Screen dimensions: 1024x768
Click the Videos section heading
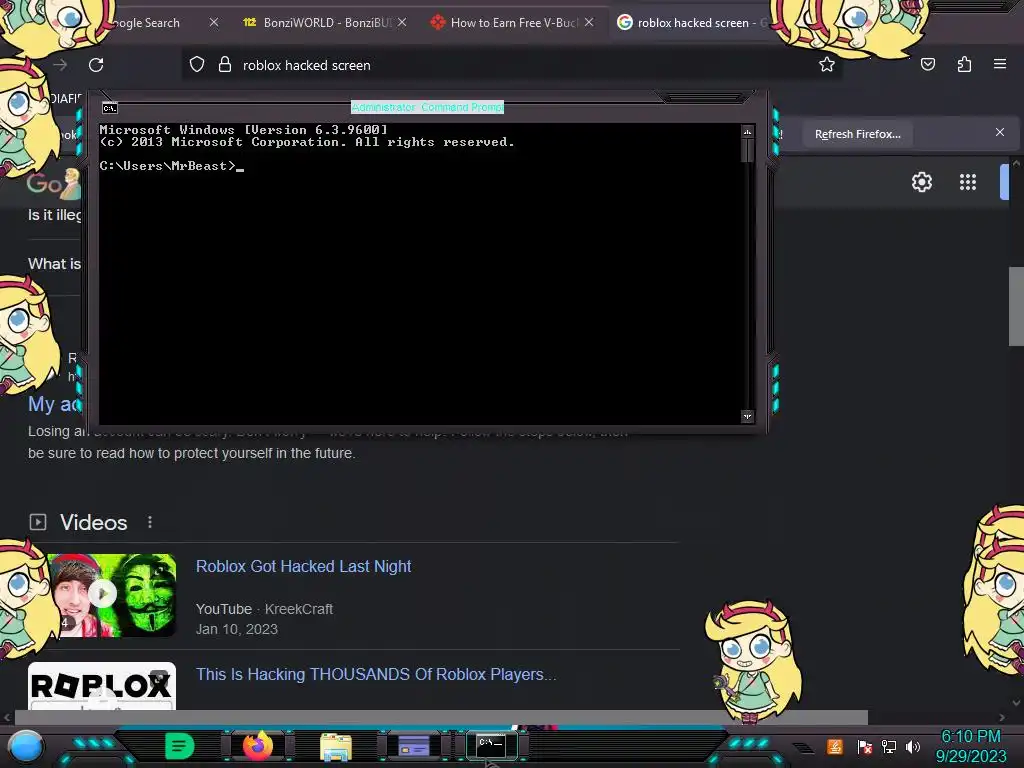[x=93, y=522]
